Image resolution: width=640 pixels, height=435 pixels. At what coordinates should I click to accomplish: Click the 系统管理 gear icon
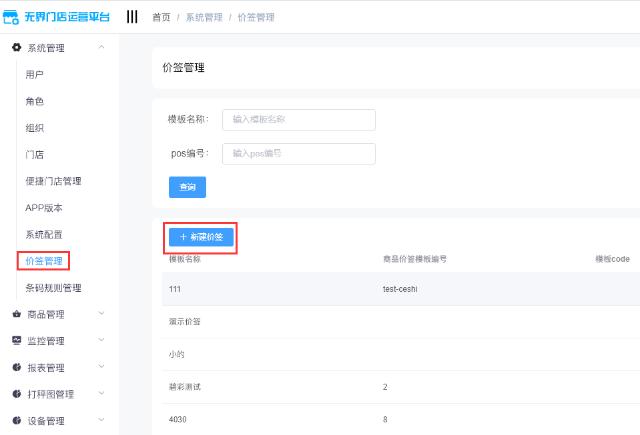pyautogui.click(x=16, y=47)
